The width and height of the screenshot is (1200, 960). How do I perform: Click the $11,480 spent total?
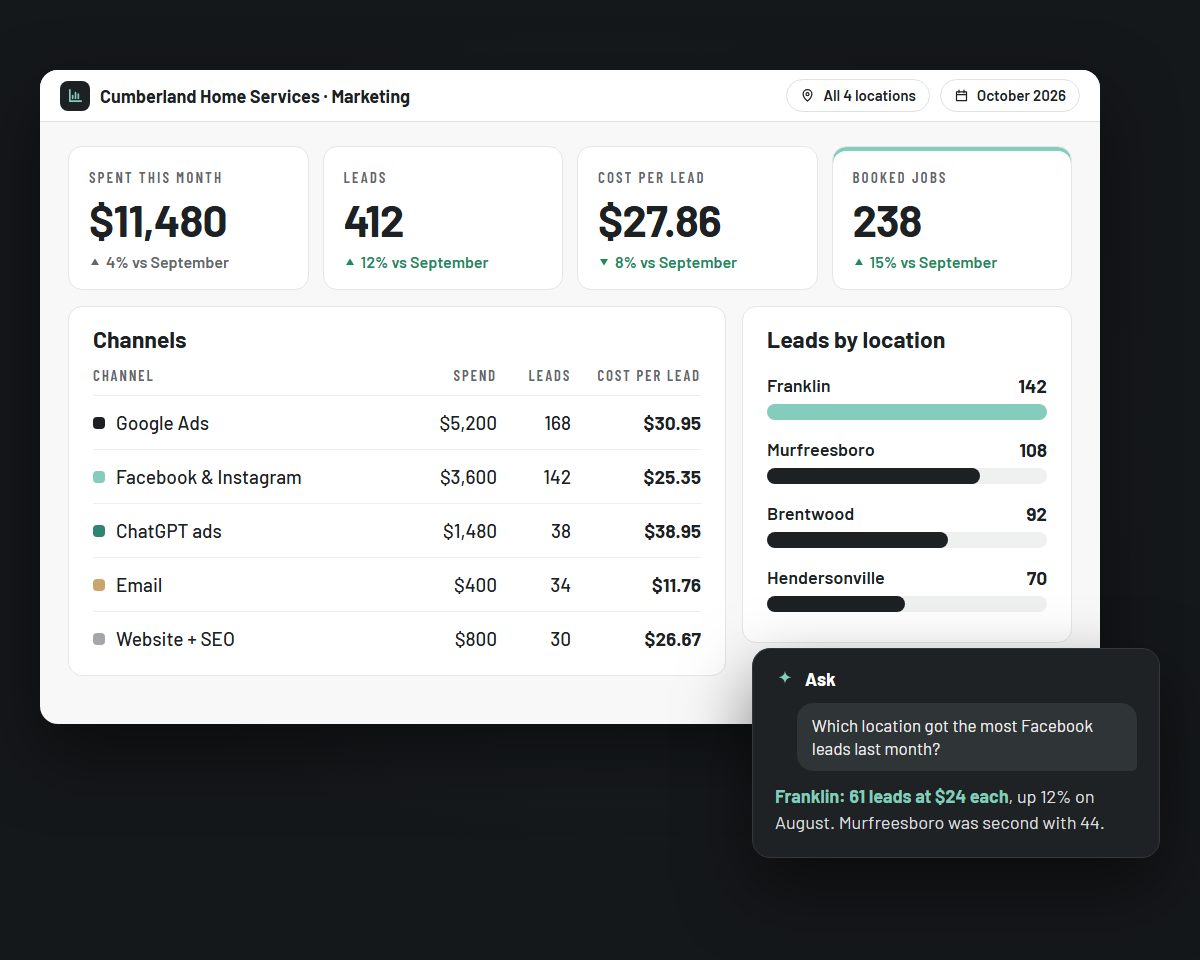158,221
